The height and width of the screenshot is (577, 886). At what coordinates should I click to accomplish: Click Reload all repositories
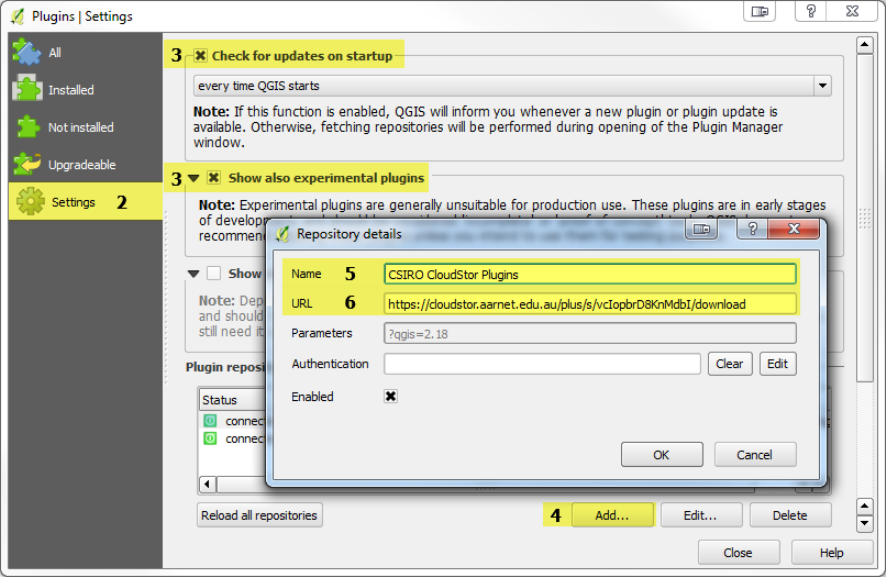pyautogui.click(x=259, y=515)
